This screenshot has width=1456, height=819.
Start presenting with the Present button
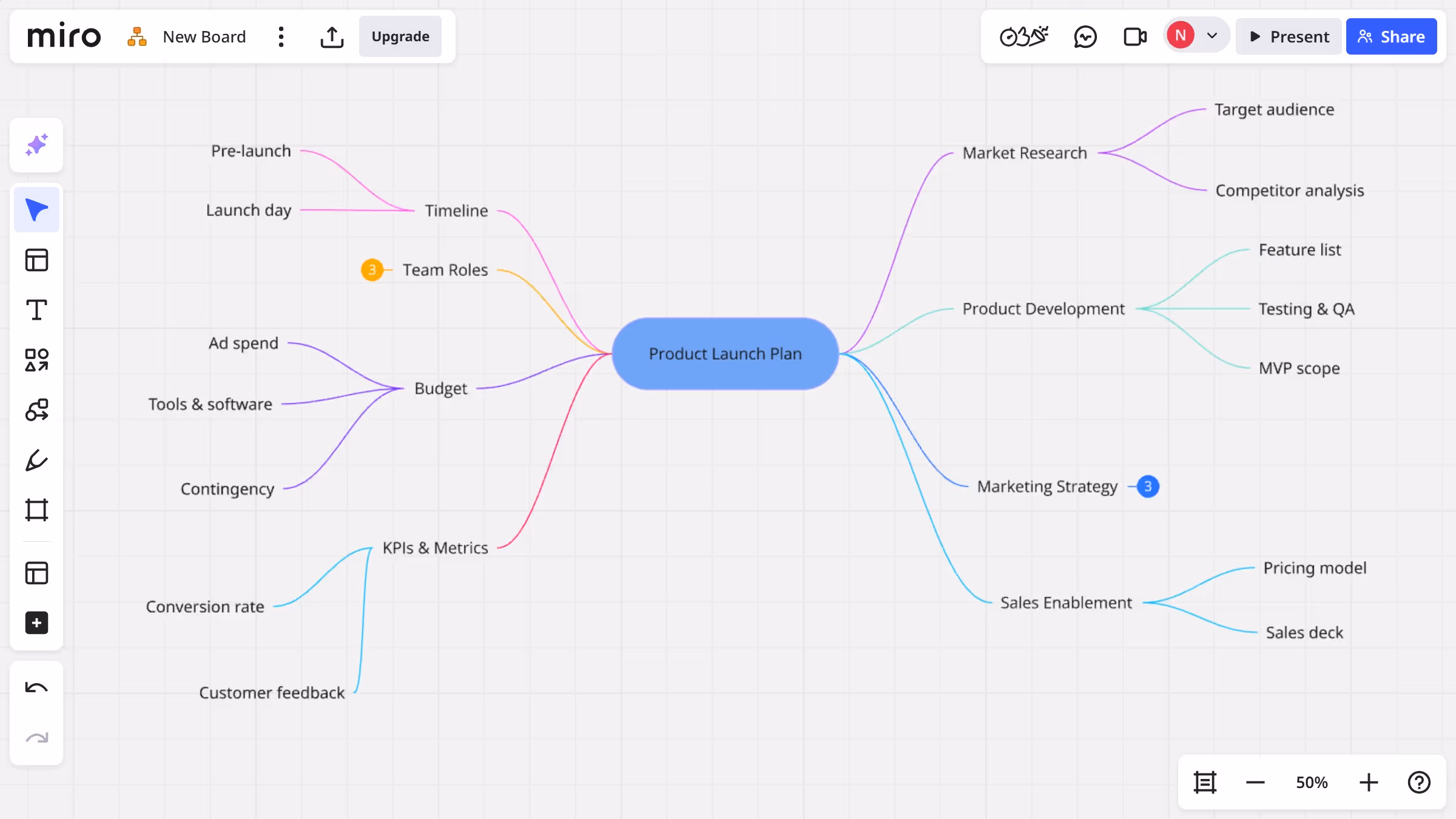[x=1289, y=36]
